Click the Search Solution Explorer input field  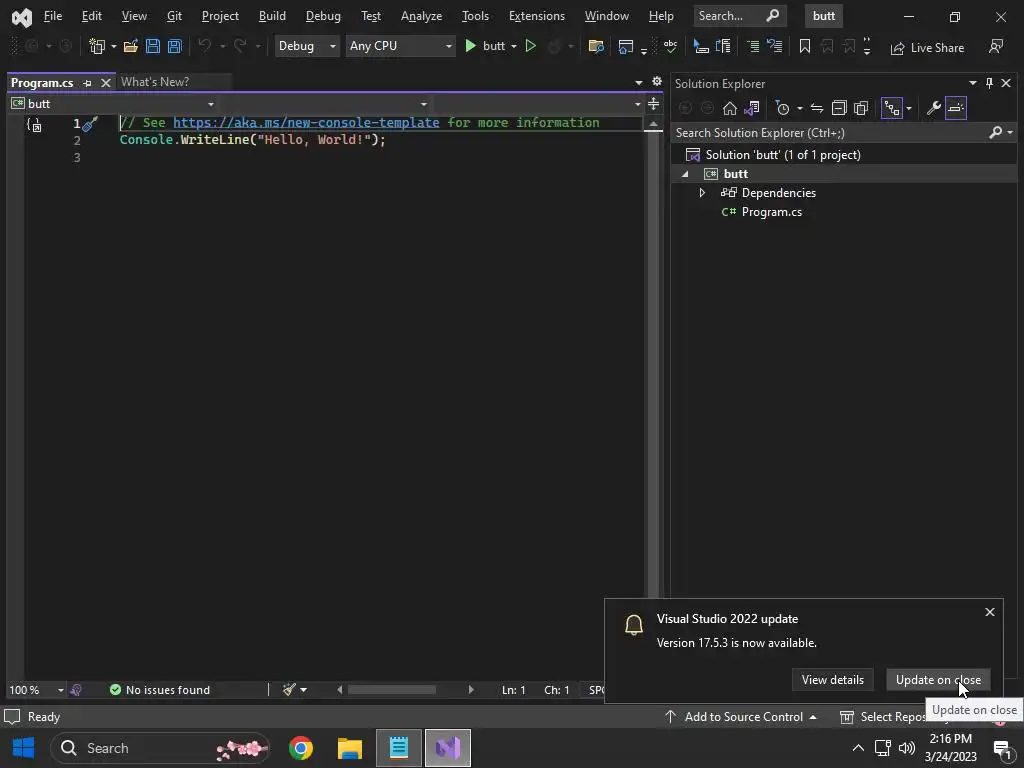coord(831,133)
